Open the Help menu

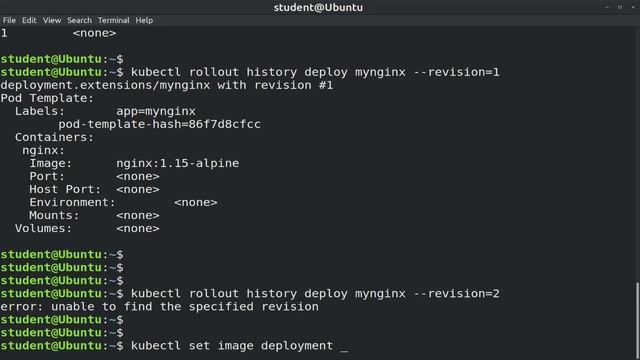pyautogui.click(x=144, y=20)
